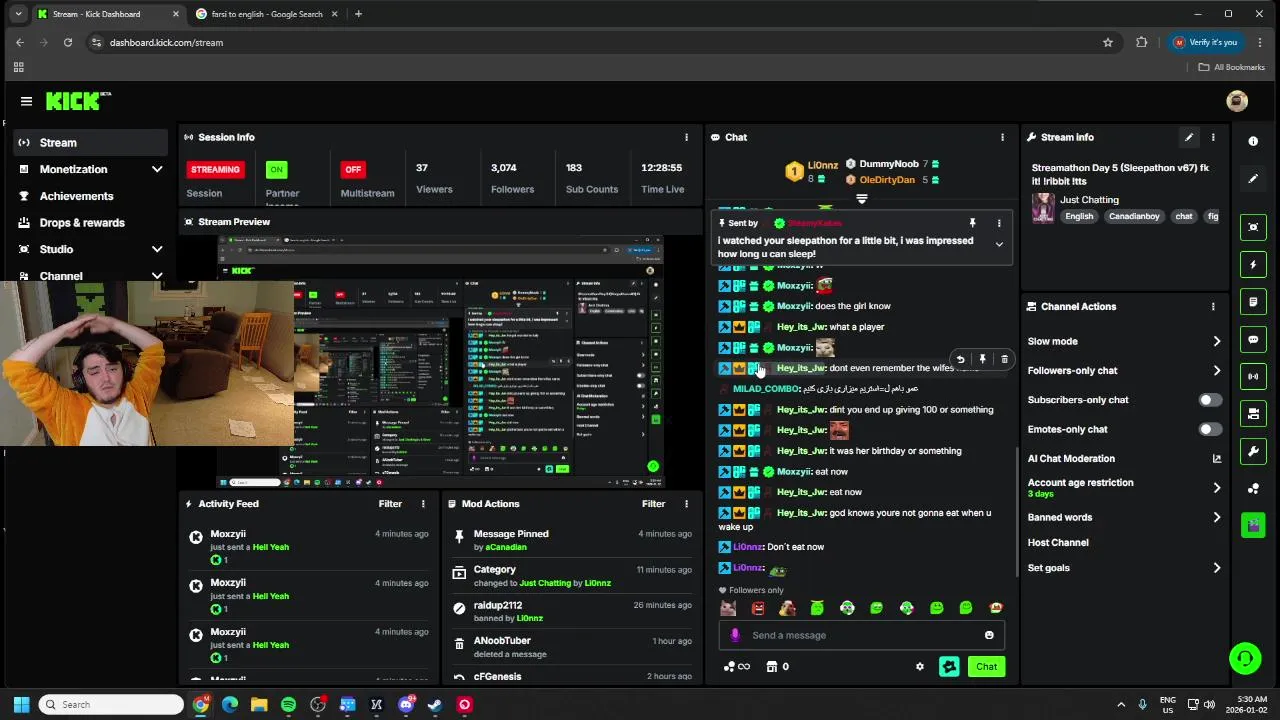The image size is (1280, 720).
Task: Open Banned words arrow
Action: [1217, 517]
